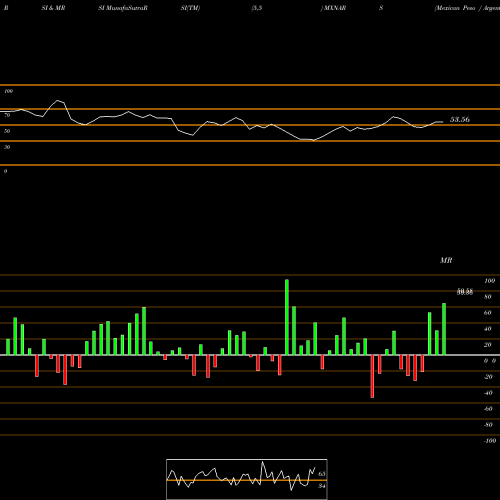500x500 pixels.
Task: Click the RSI line end point near 53.56
Action: pyautogui.click(x=443, y=122)
